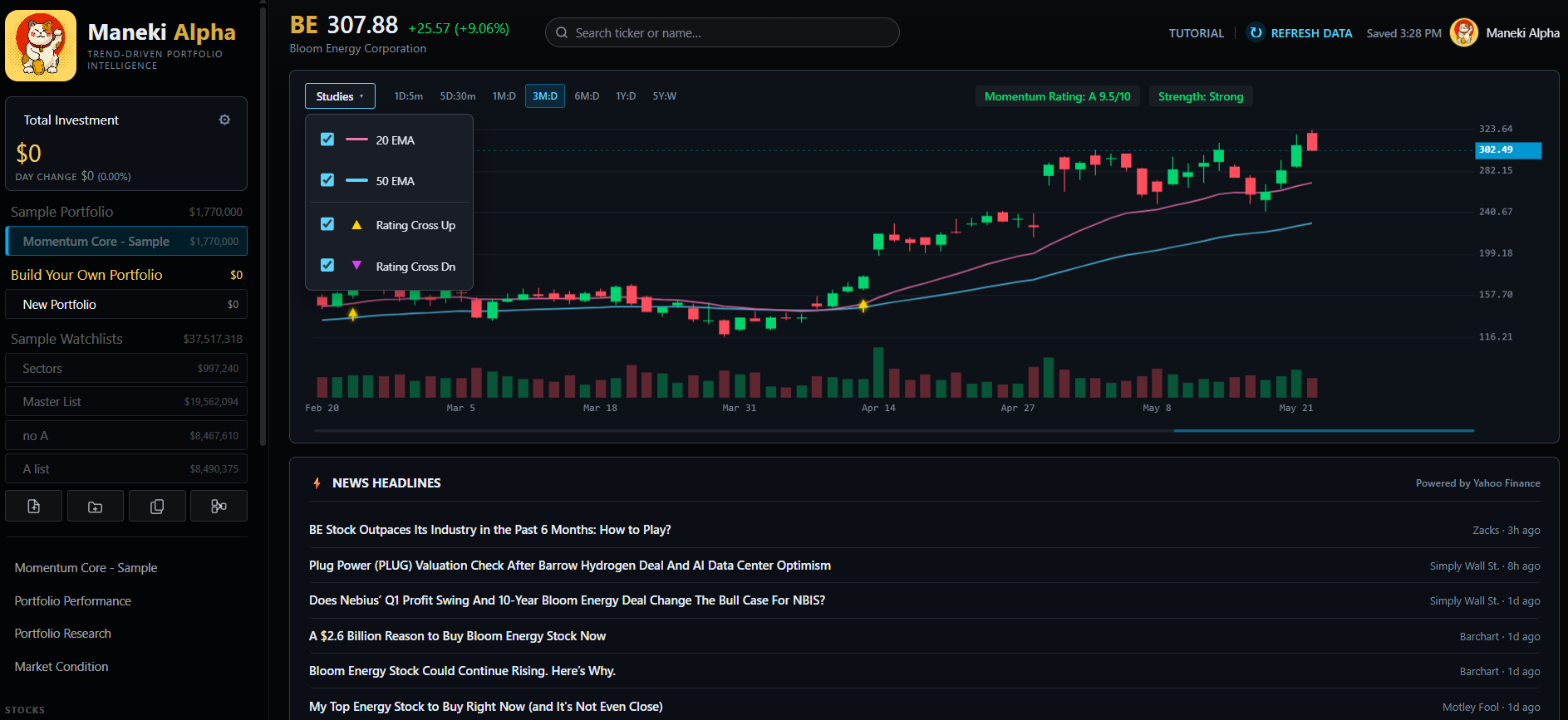
Task: Open 'A $2.6 Billion Reason' headline
Action: point(458,636)
